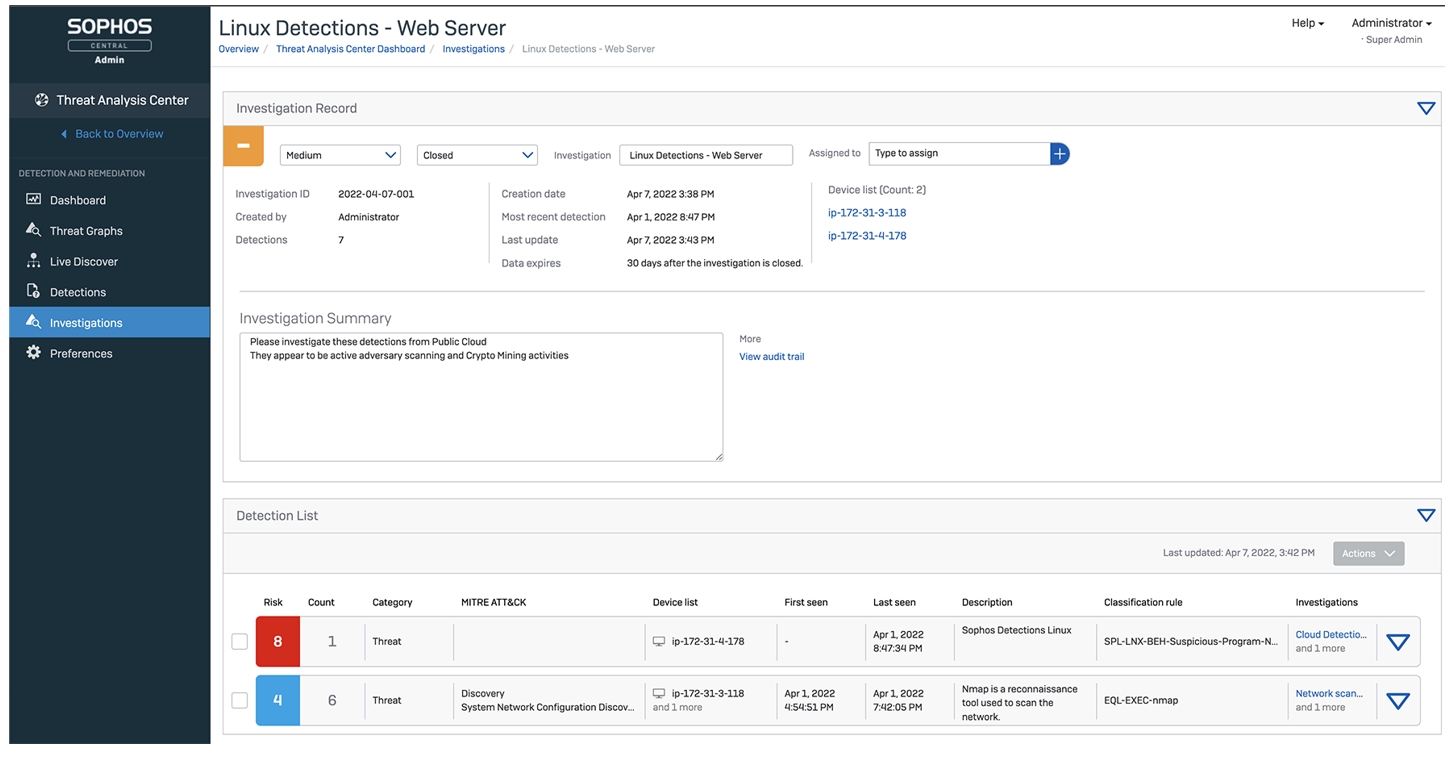
Task: Click the orange minus priority indicator
Action: tap(243, 146)
